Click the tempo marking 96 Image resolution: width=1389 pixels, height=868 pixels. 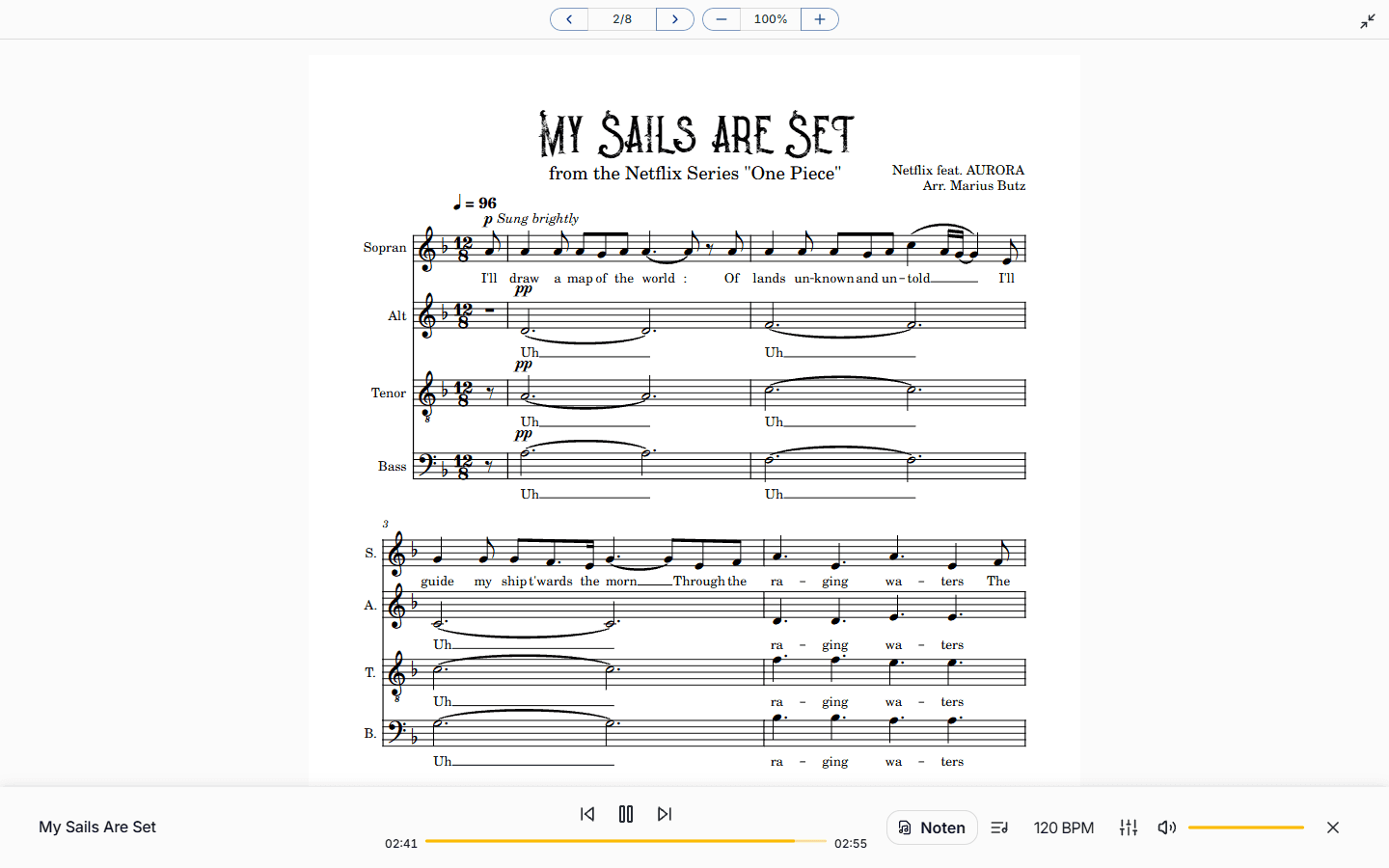(475, 203)
